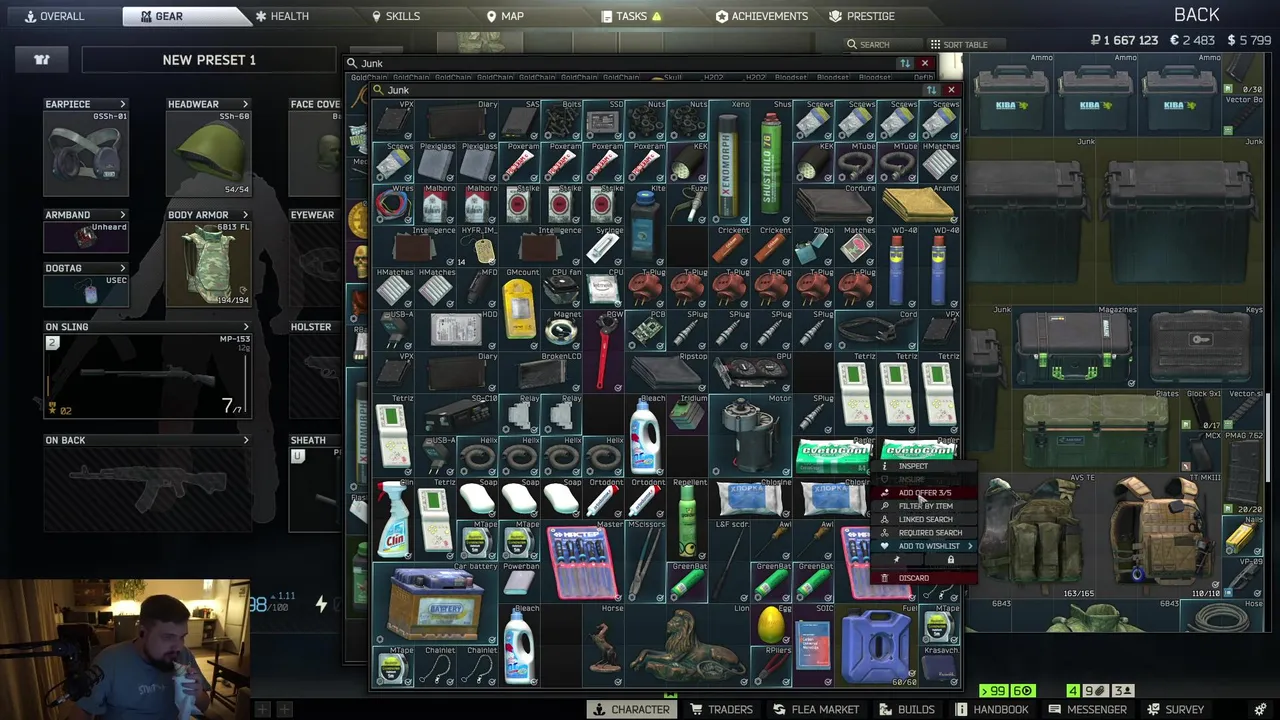Open the MESSENGER screen

(1088, 709)
